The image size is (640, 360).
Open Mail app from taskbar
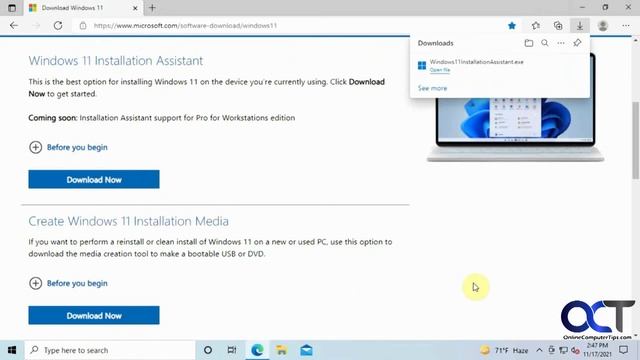[x=306, y=350]
